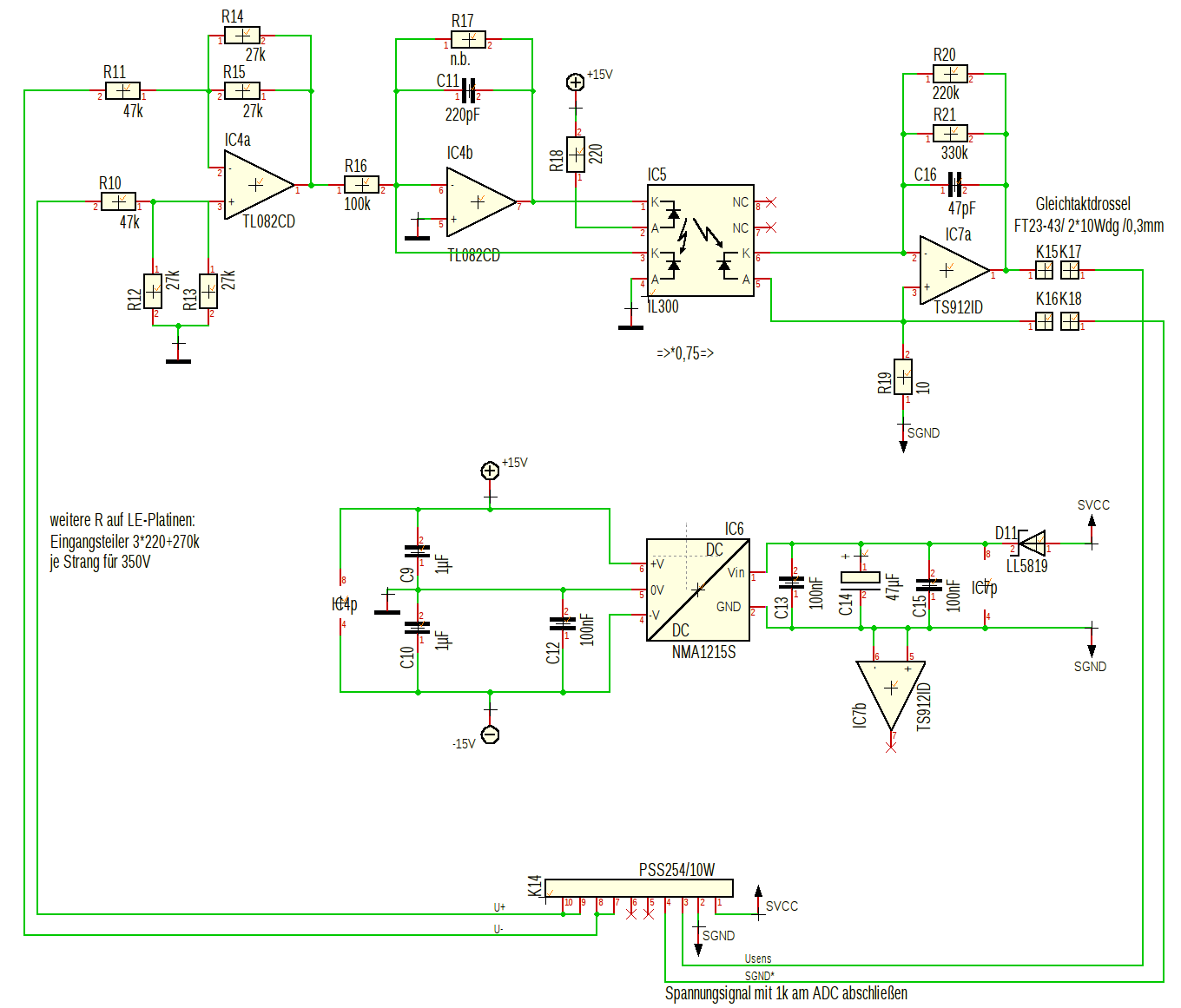Select the 'Spannungssignal mit 1k' note text

click(786, 992)
